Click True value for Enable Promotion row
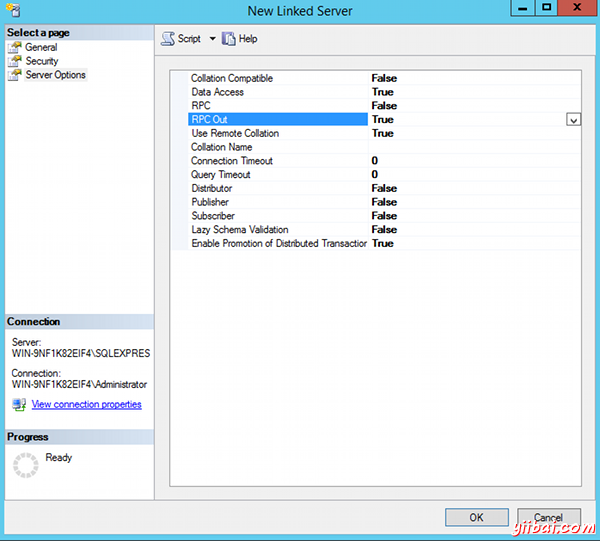This screenshot has width=600, height=541. [383, 243]
